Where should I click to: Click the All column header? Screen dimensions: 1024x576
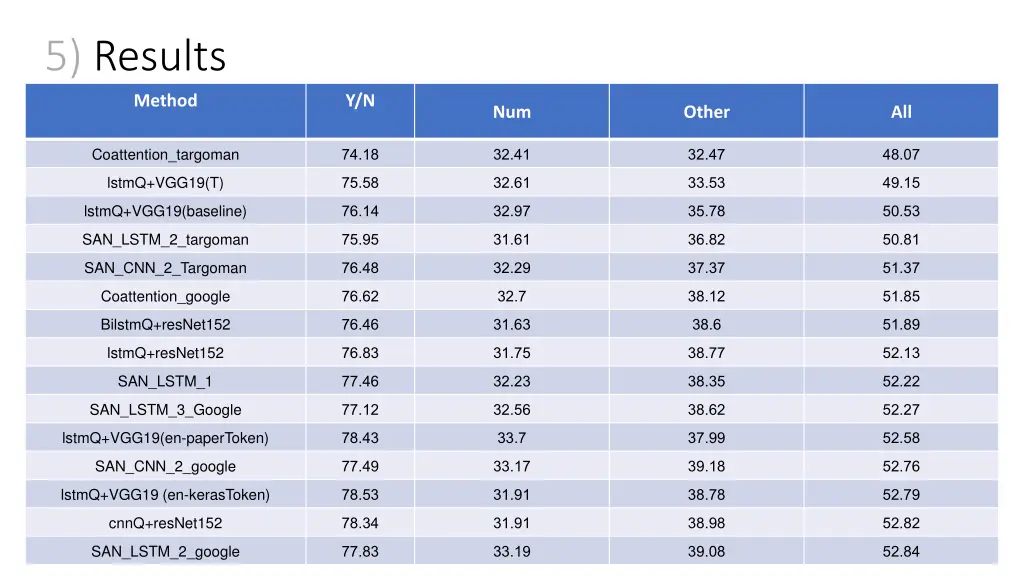pyautogui.click(x=901, y=112)
